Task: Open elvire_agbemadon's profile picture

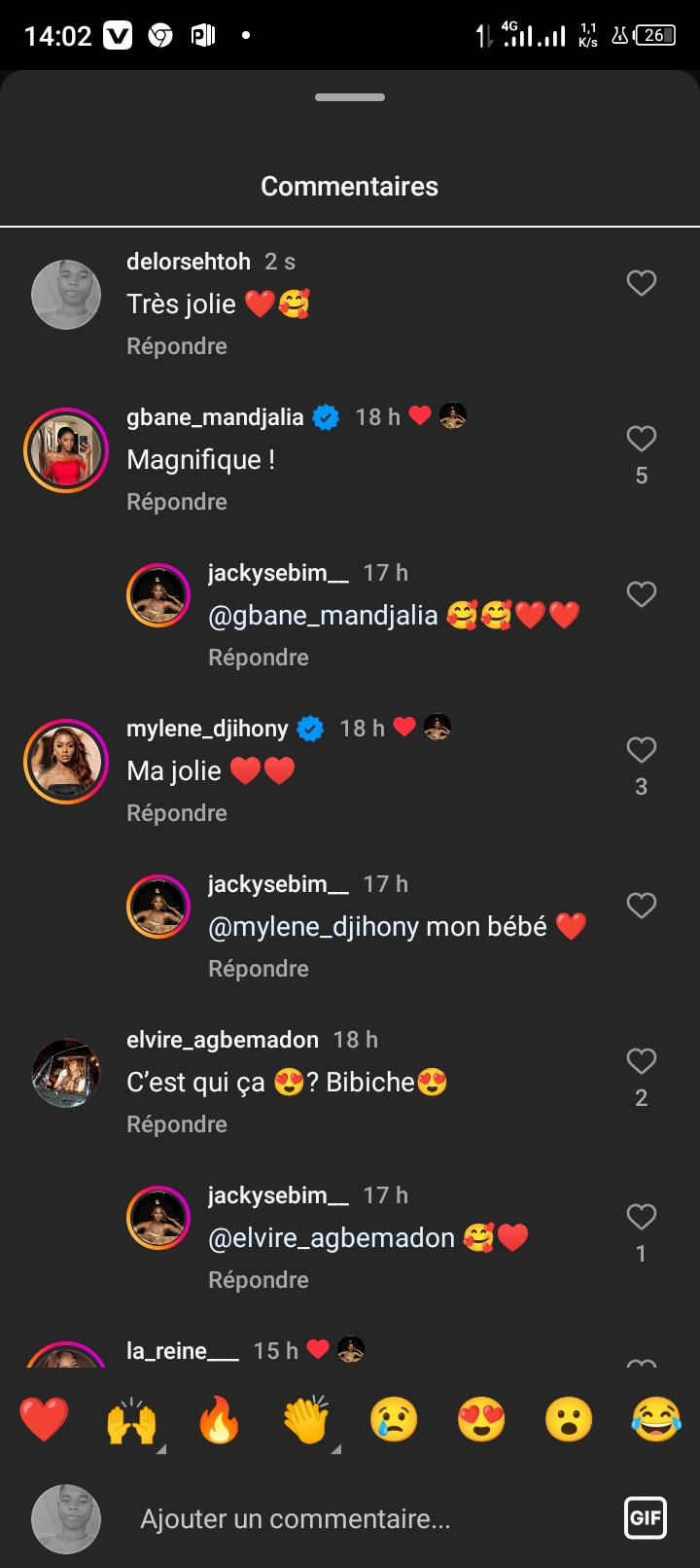Action: click(x=66, y=1073)
